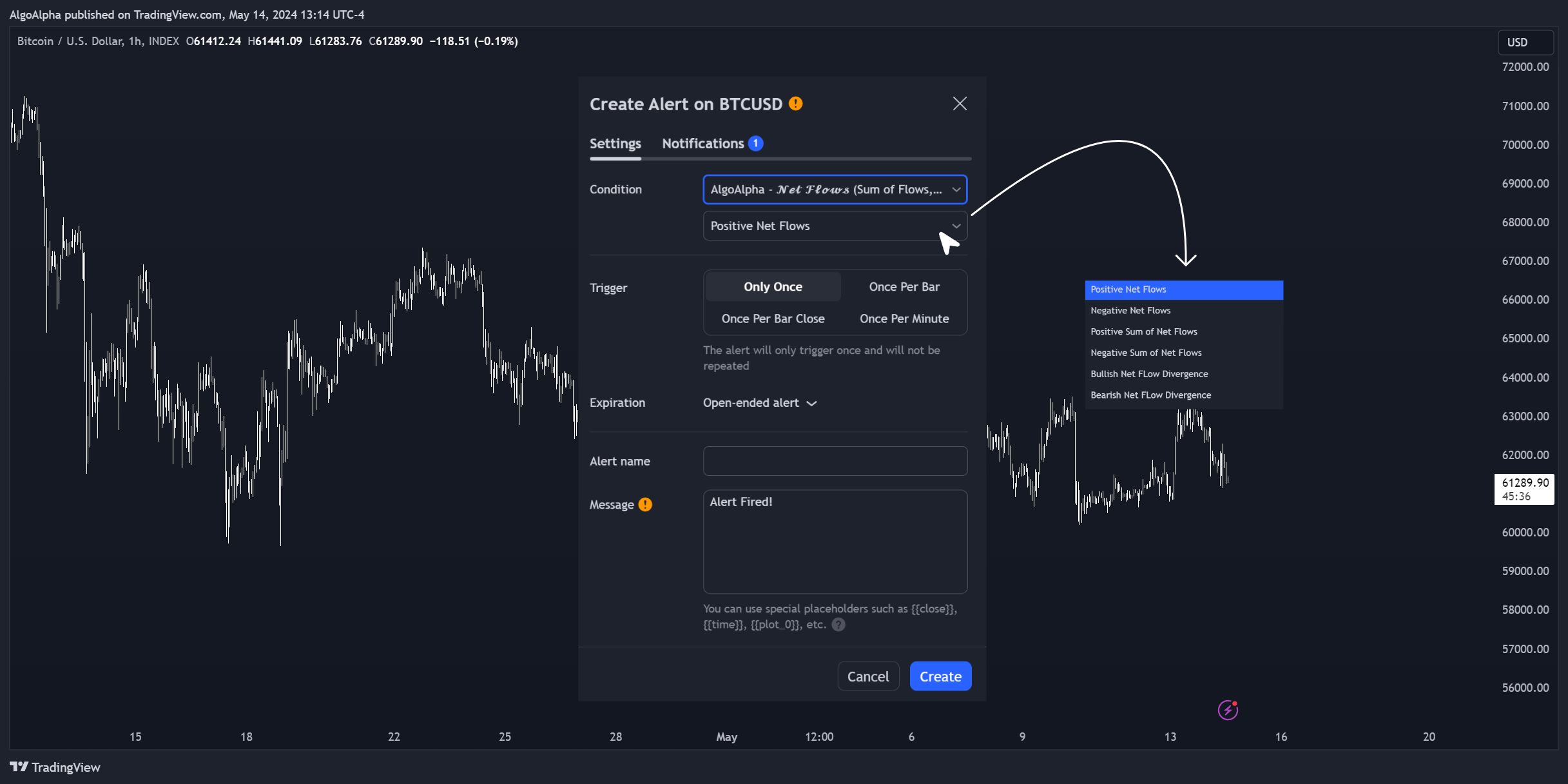Click the current price label 61289.90
The width and height of the screenshot is (1568, 784).
coord(1524,489)
